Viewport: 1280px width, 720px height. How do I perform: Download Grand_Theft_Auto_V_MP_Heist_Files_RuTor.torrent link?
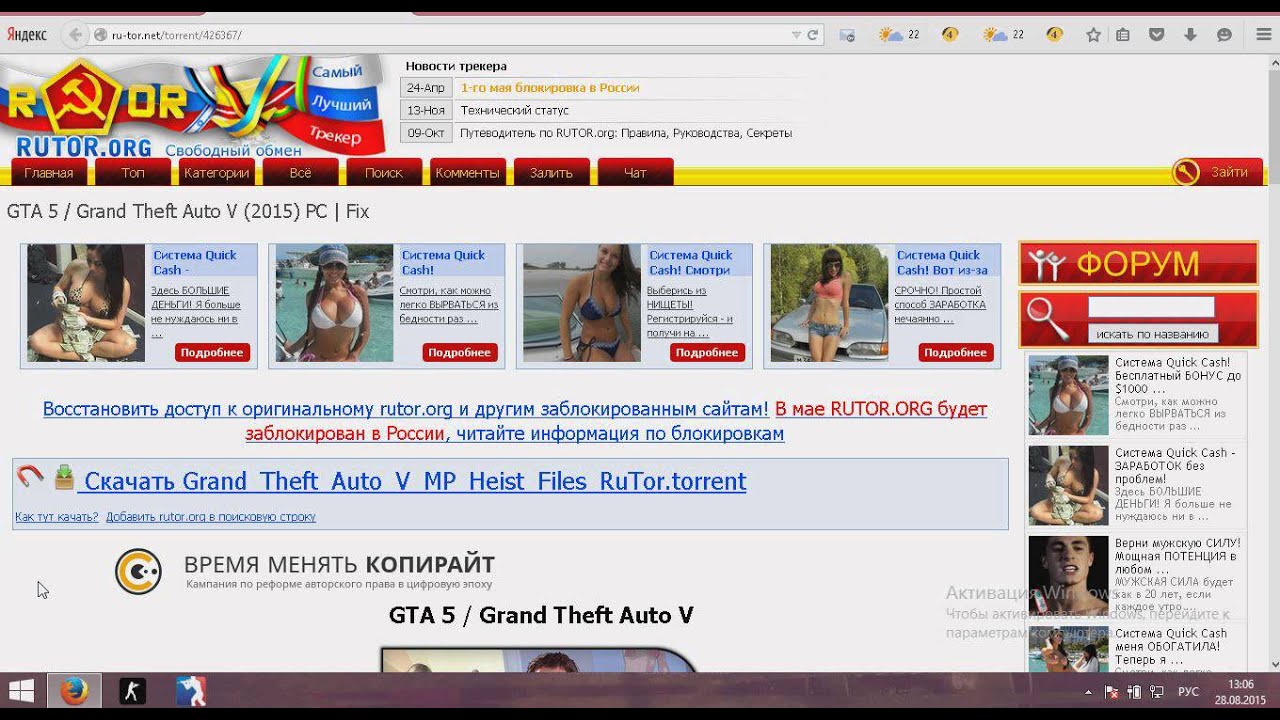415,481
